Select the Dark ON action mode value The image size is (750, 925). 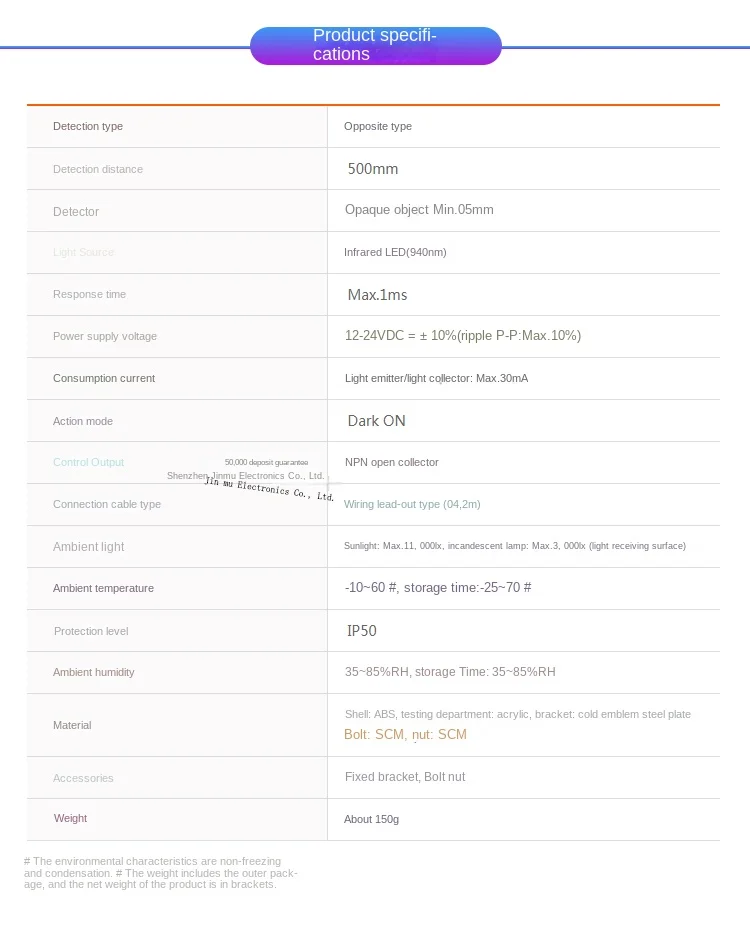377,421
